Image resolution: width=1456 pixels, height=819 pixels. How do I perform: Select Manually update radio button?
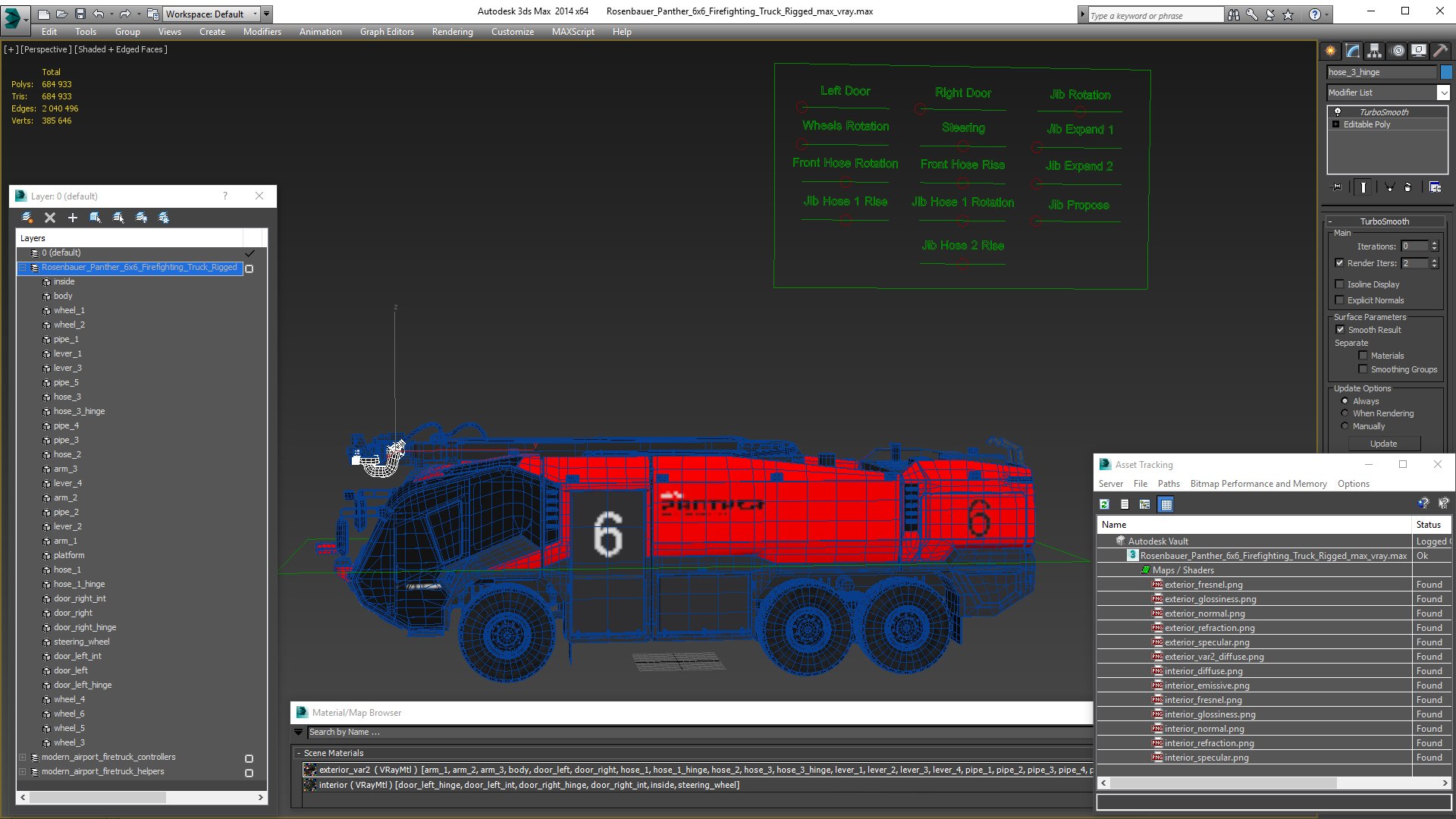pos(1345,426)
